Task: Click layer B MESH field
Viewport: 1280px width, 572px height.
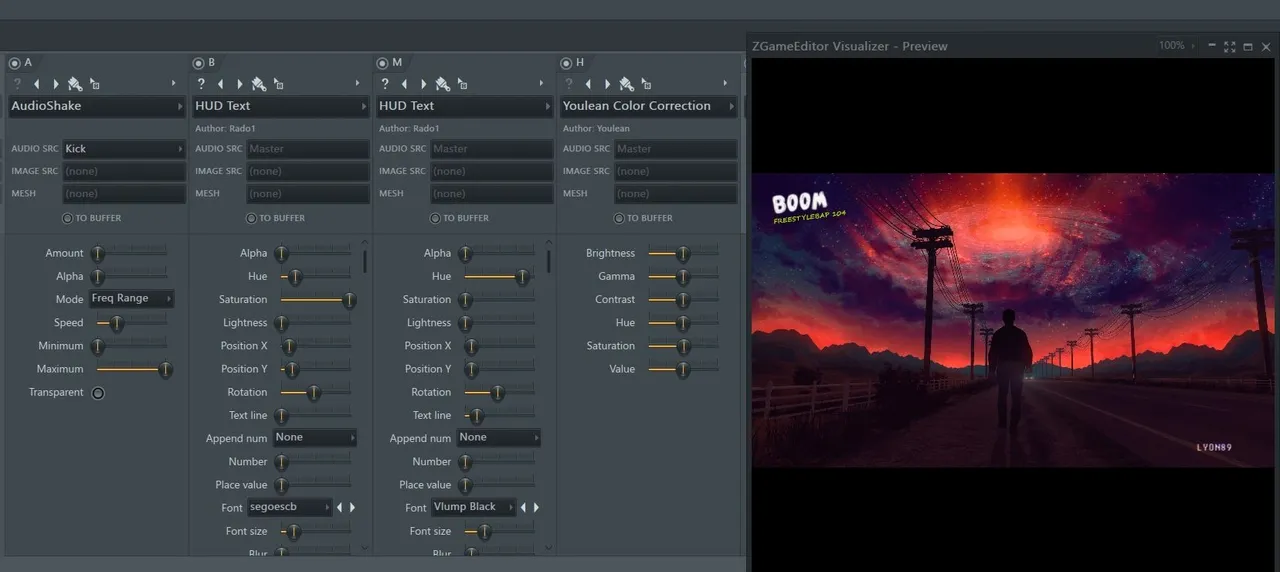Action: click(308, 193)
